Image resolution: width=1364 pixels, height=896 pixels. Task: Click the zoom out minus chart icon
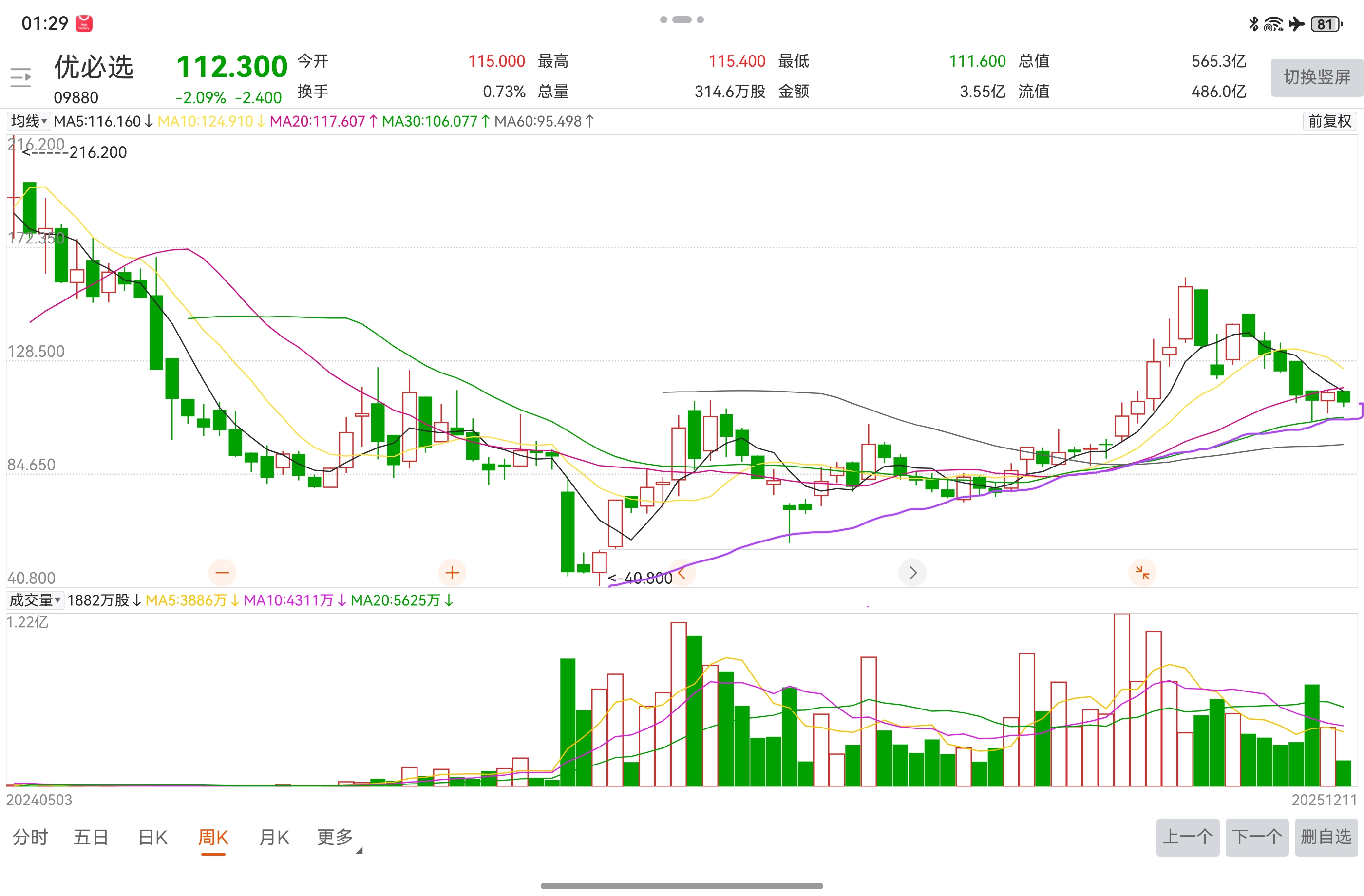(x=222, y=572)
